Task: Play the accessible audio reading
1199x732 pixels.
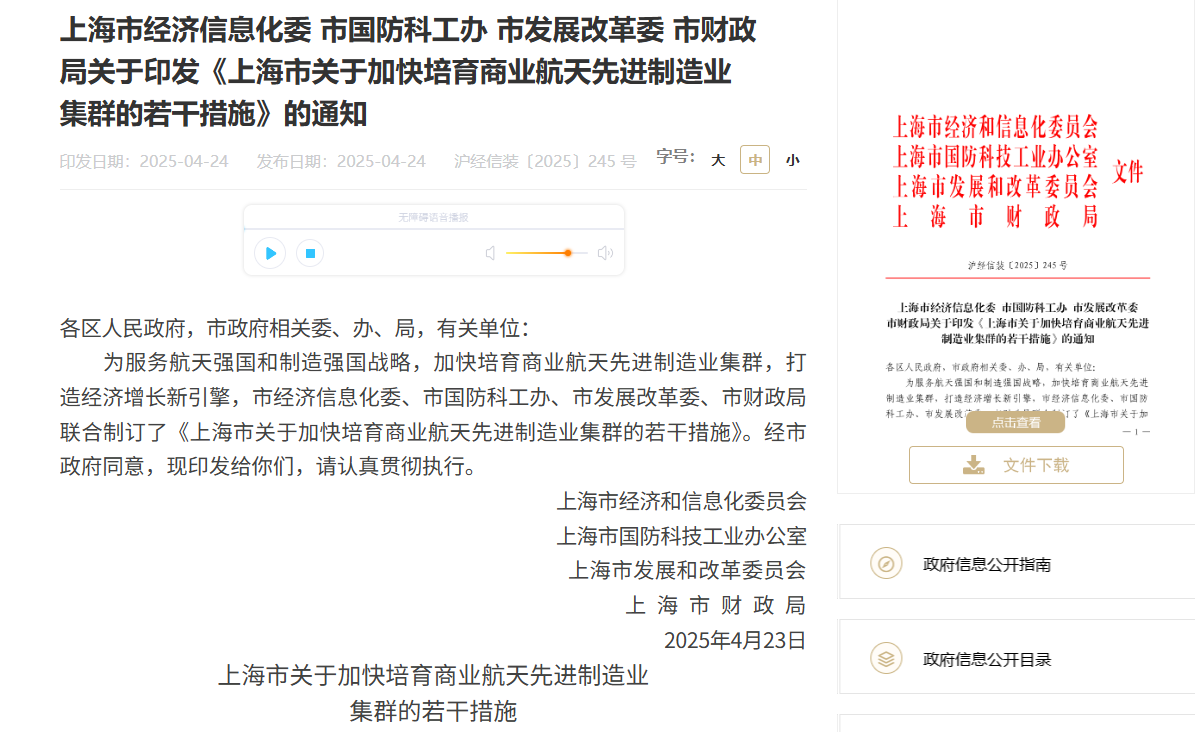Action: point(270,253)
